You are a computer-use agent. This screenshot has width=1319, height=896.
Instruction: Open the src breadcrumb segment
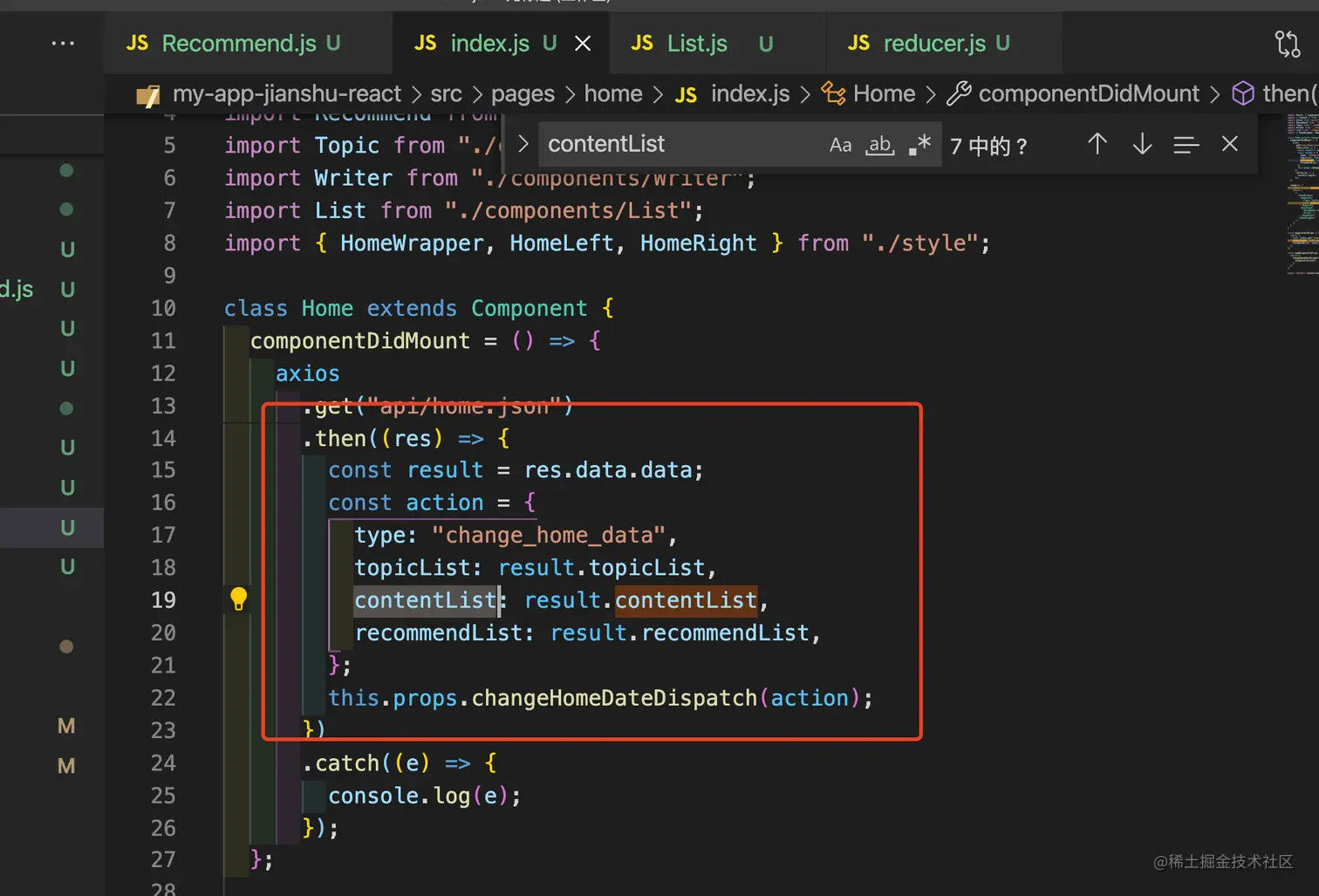click(x=446, y=93)
